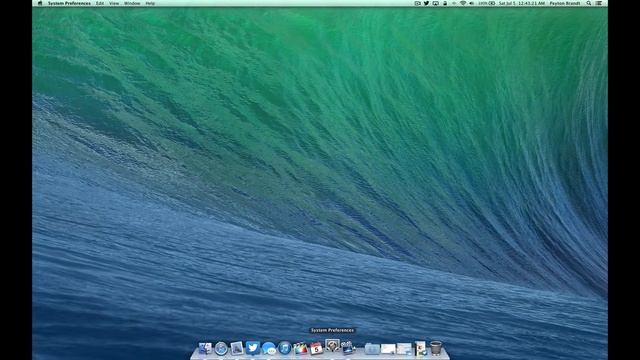Open the document next to the Trash

coord(420,348)
